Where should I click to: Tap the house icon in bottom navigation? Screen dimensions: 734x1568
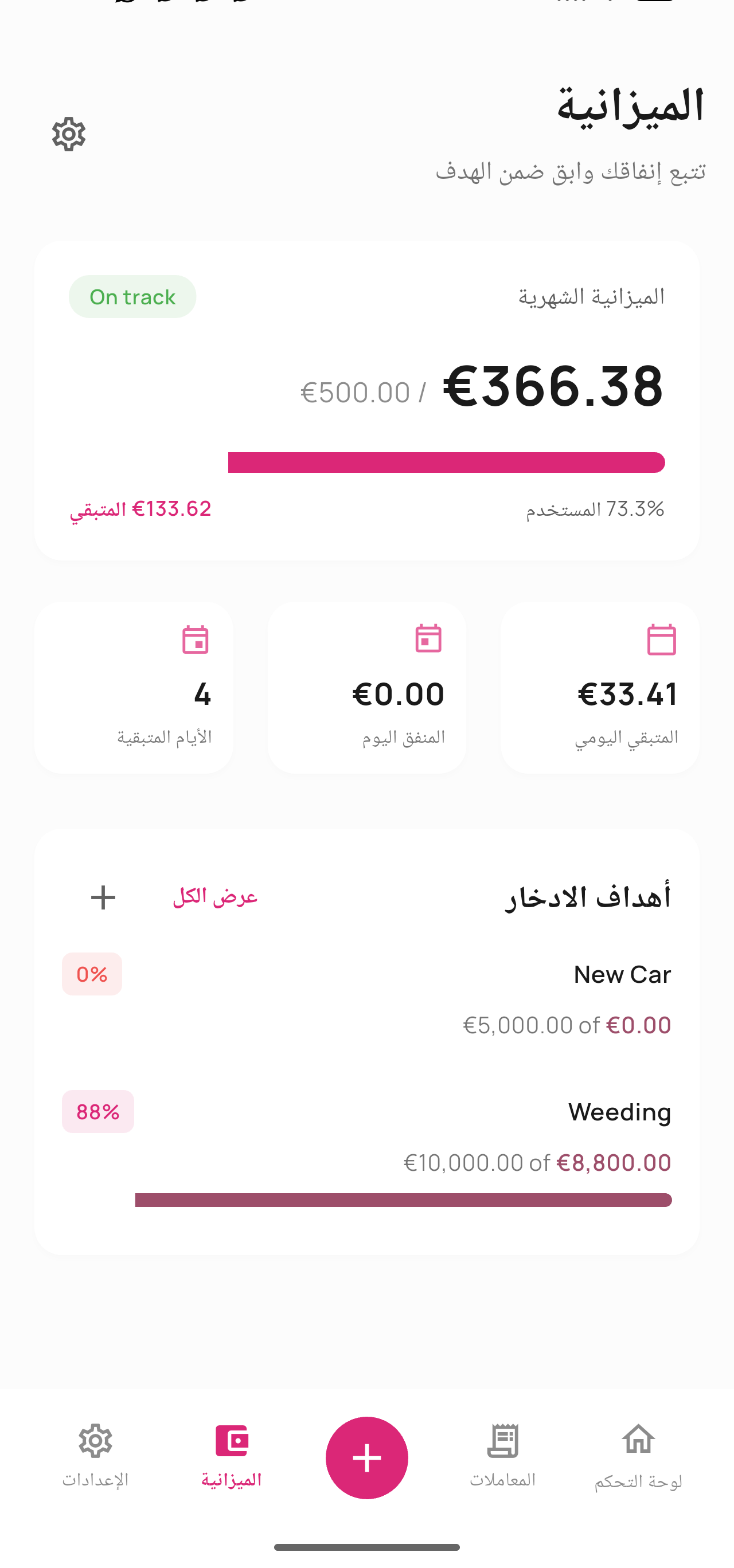pos(638,1440)
